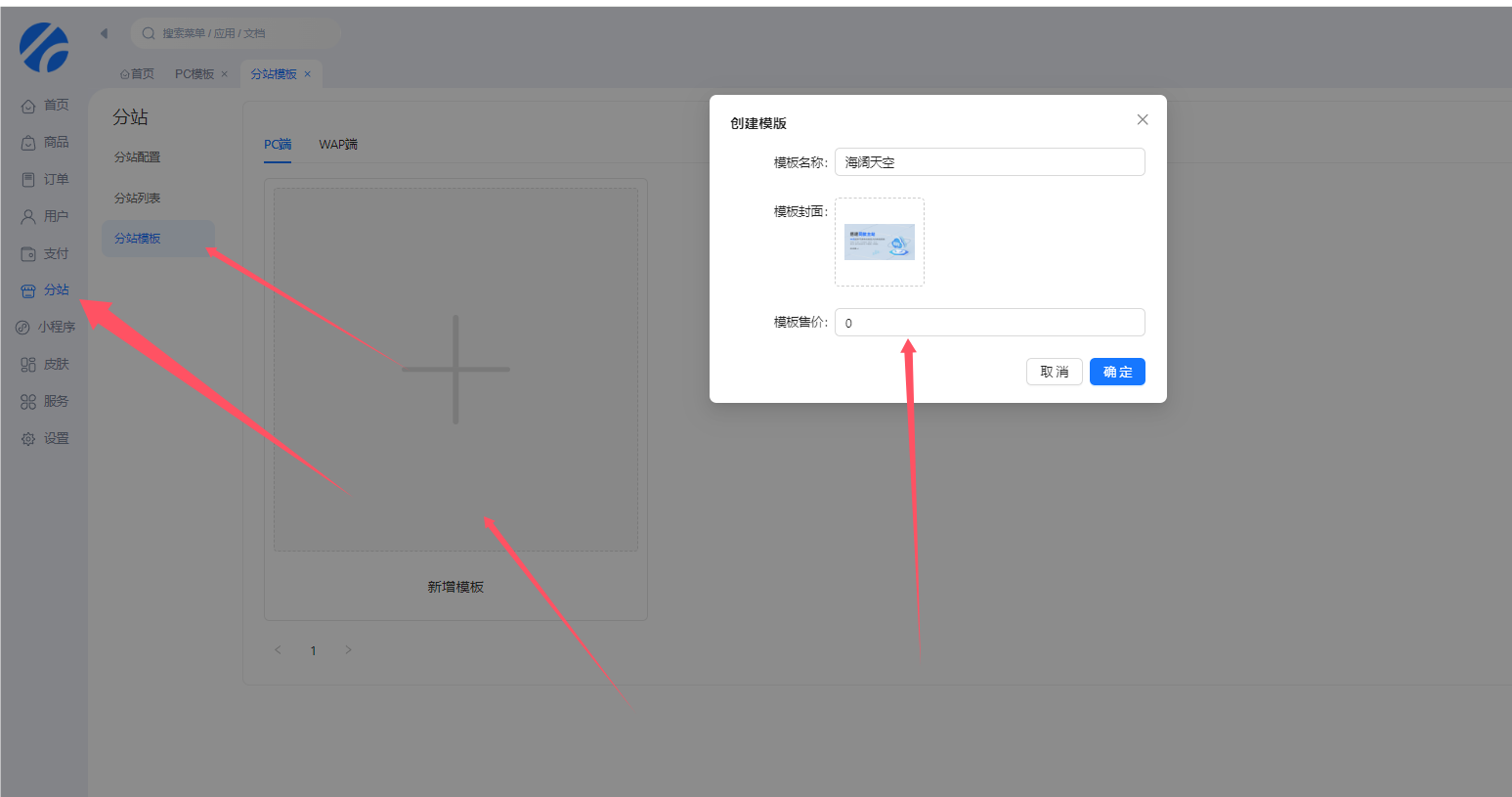
Task: Open the 商品 products icon
Action: (28, 143)
